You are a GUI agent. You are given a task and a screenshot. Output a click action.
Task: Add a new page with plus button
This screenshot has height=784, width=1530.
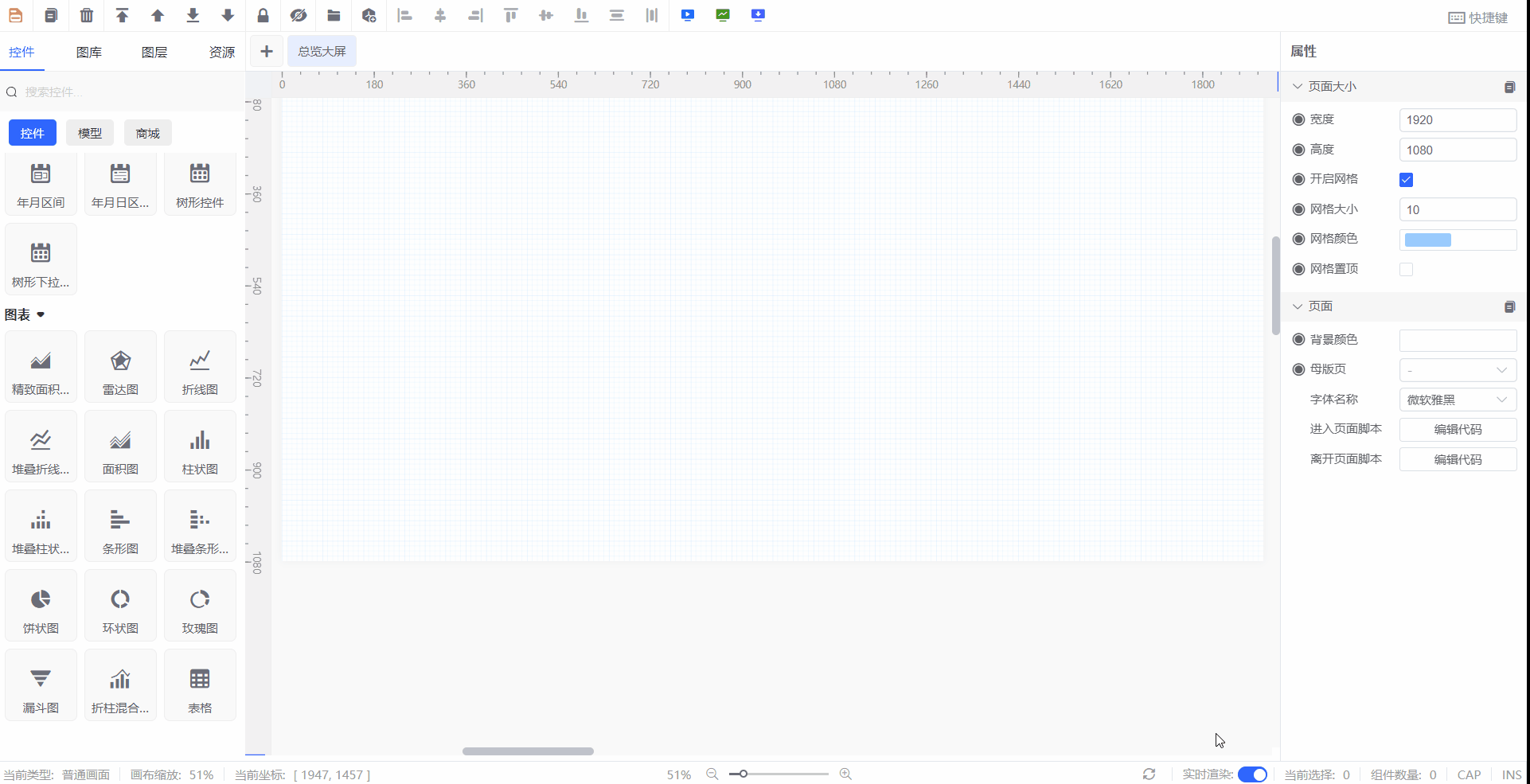267,52
